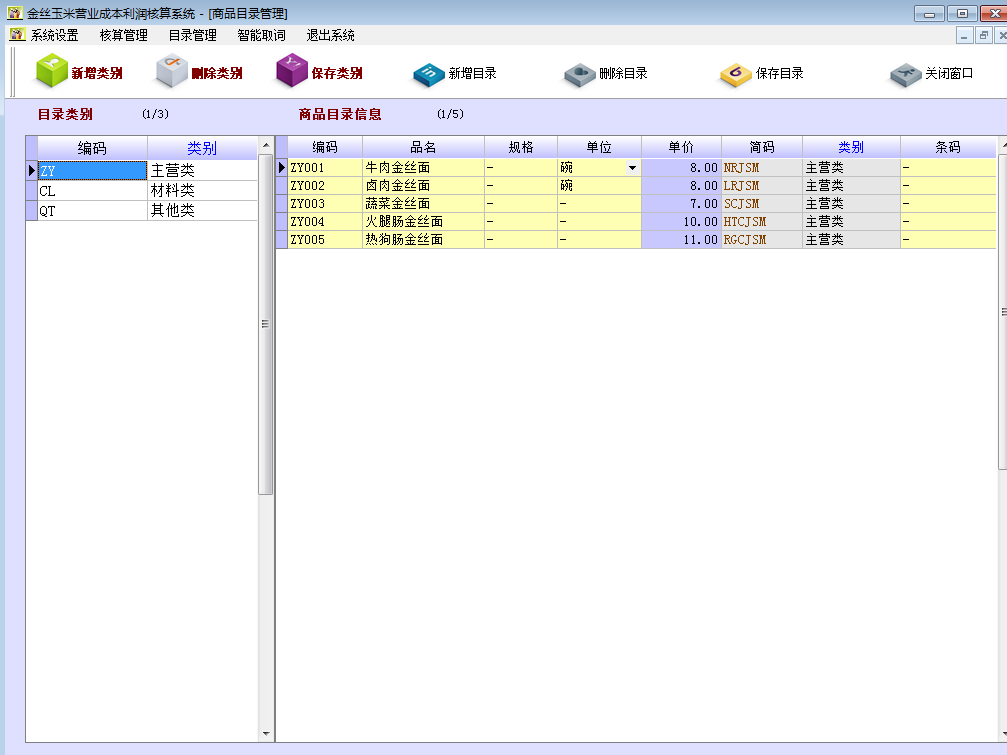Open the 核算管理 menu
This screenshot has height=755, width=1007.
123,35
